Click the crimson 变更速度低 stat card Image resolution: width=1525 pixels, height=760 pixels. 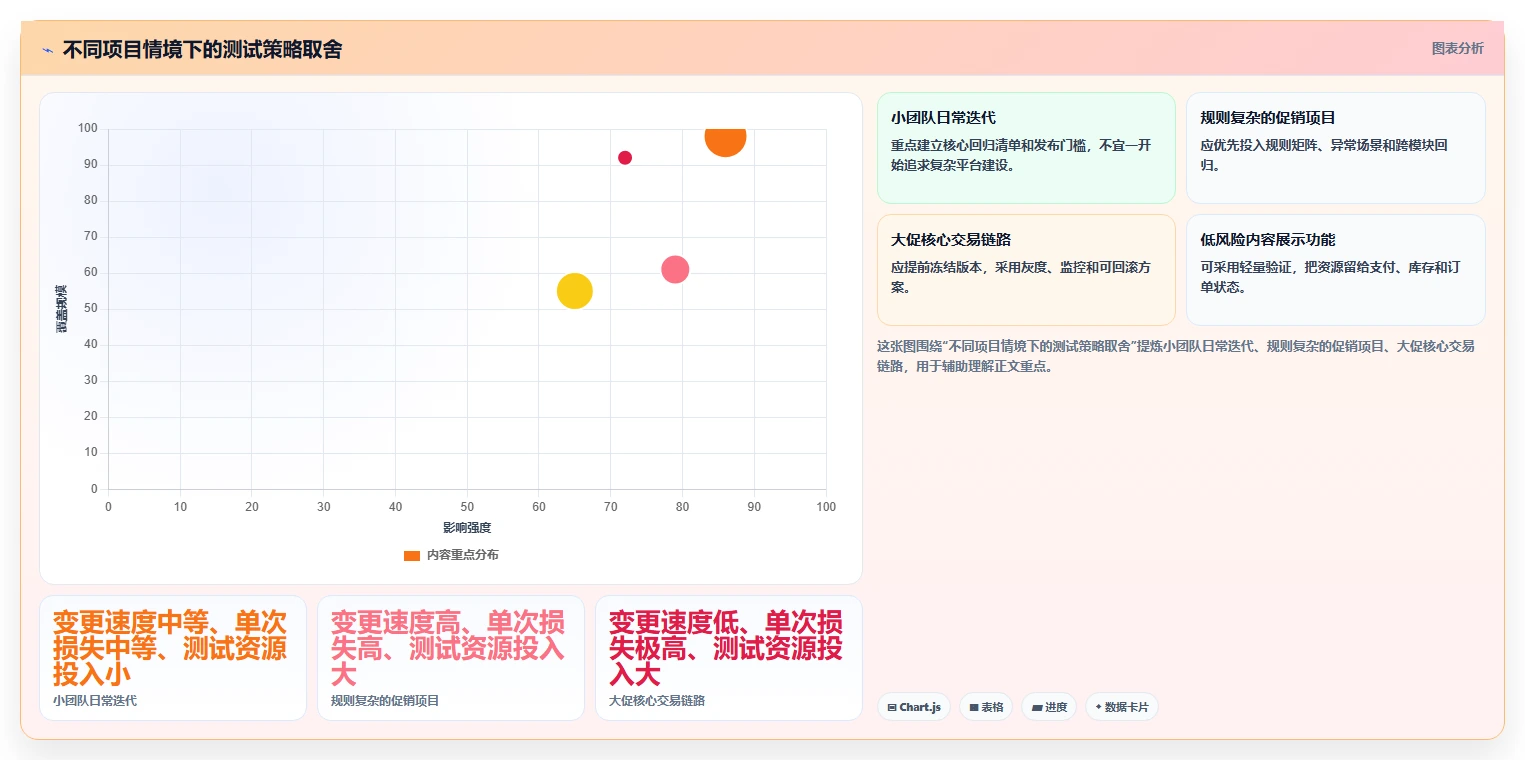point(729,658)
